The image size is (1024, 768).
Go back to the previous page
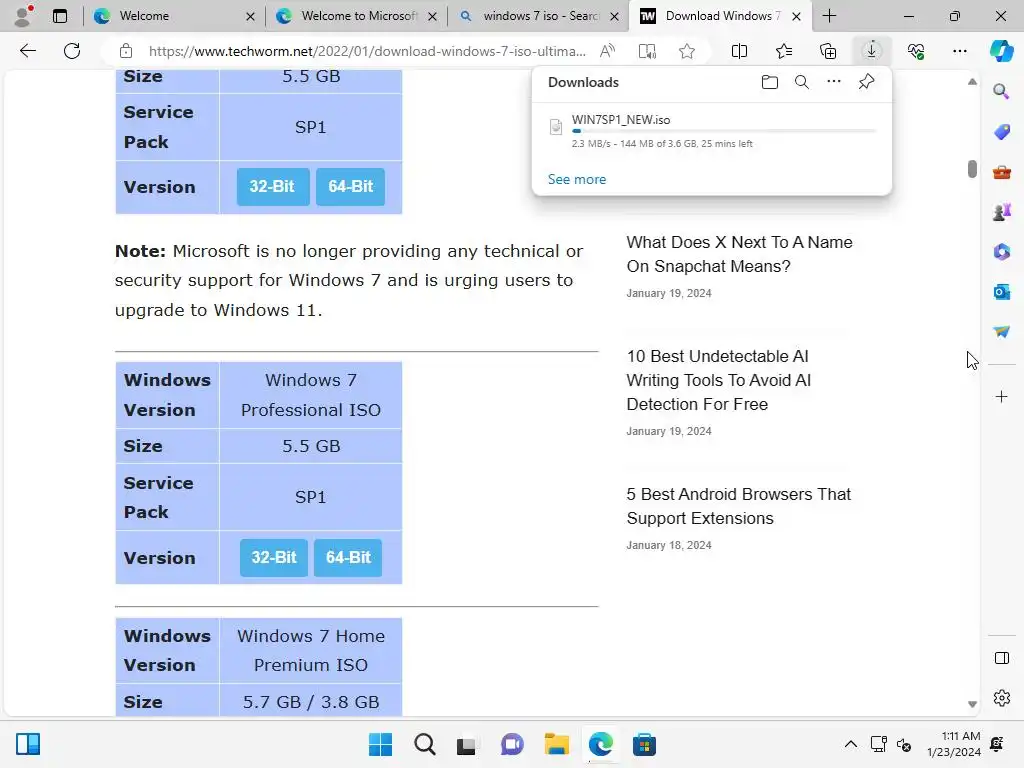pyautogui.click(x=27, y=51)
